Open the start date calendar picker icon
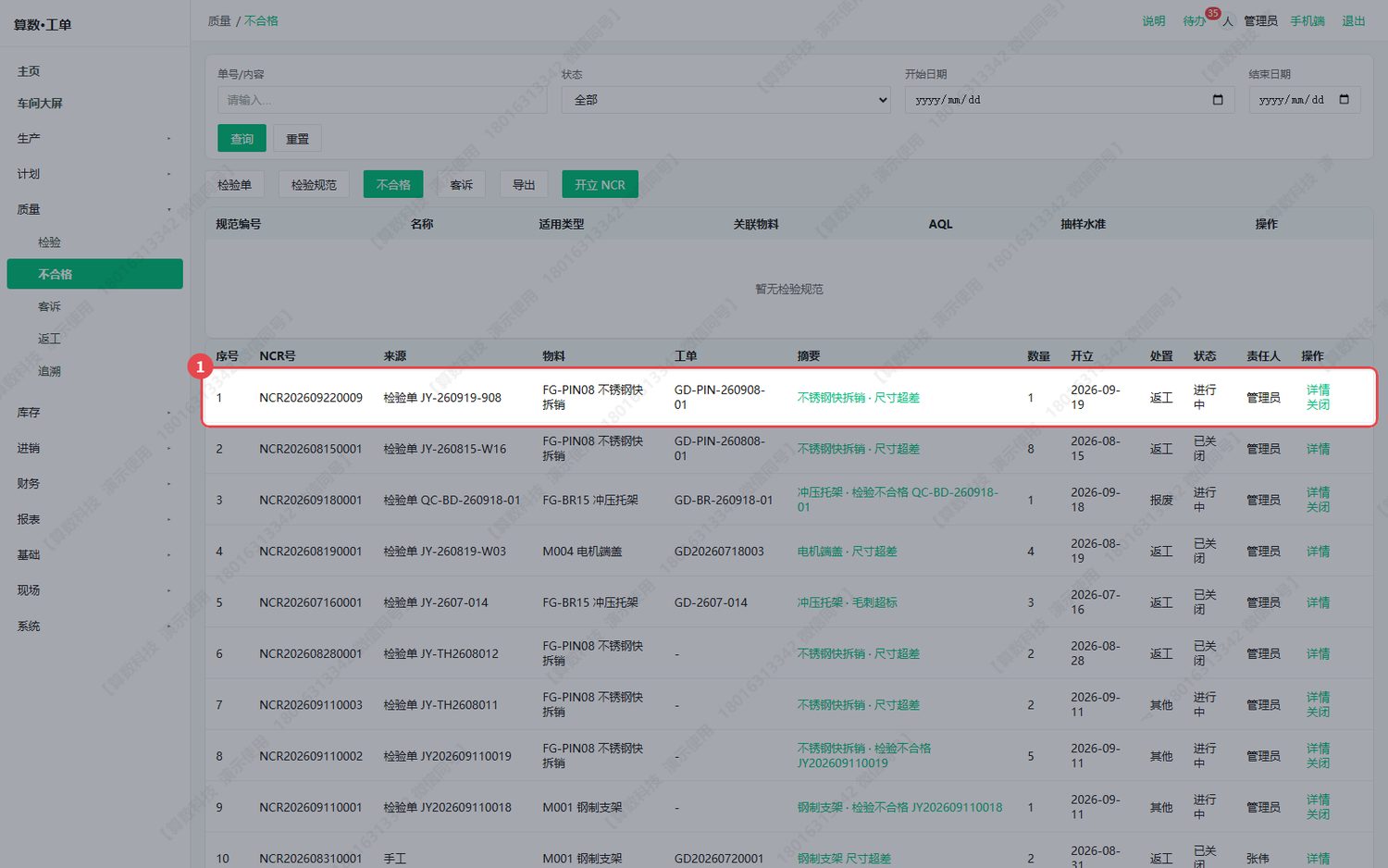The image size is (1388, 868). [1218, 100]
